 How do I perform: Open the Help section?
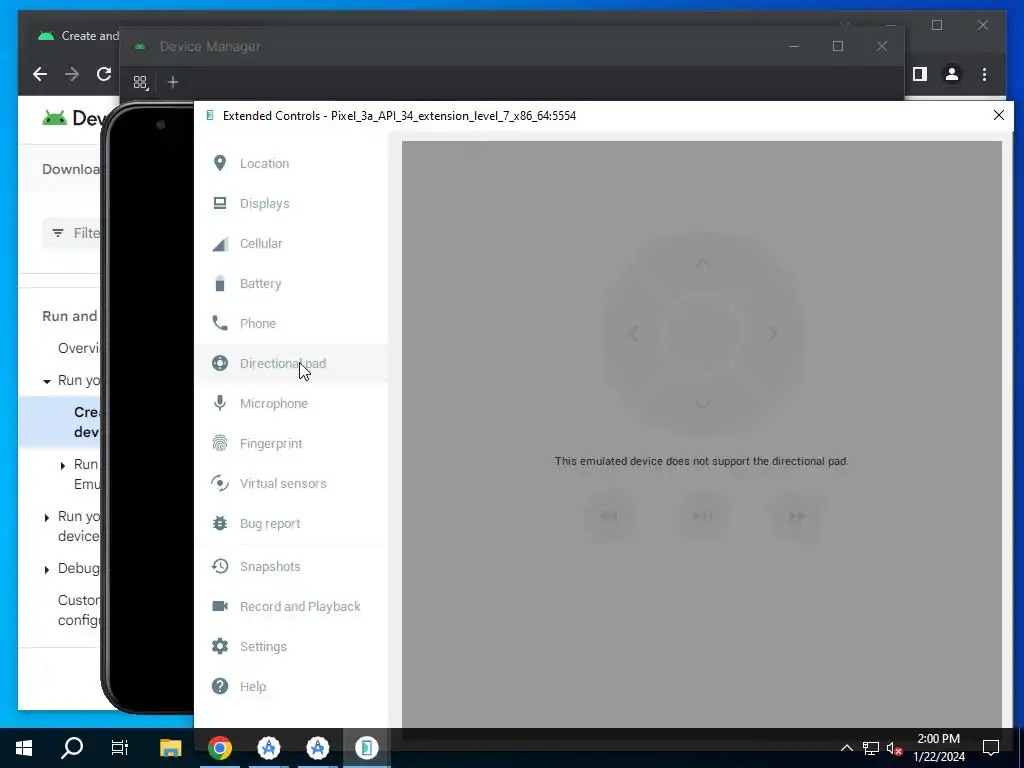click(291, 686)
